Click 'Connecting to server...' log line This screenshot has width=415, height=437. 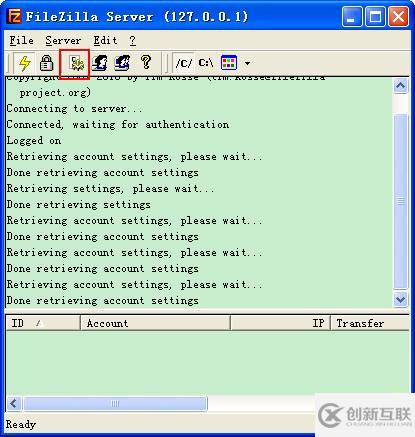point(74,109)
